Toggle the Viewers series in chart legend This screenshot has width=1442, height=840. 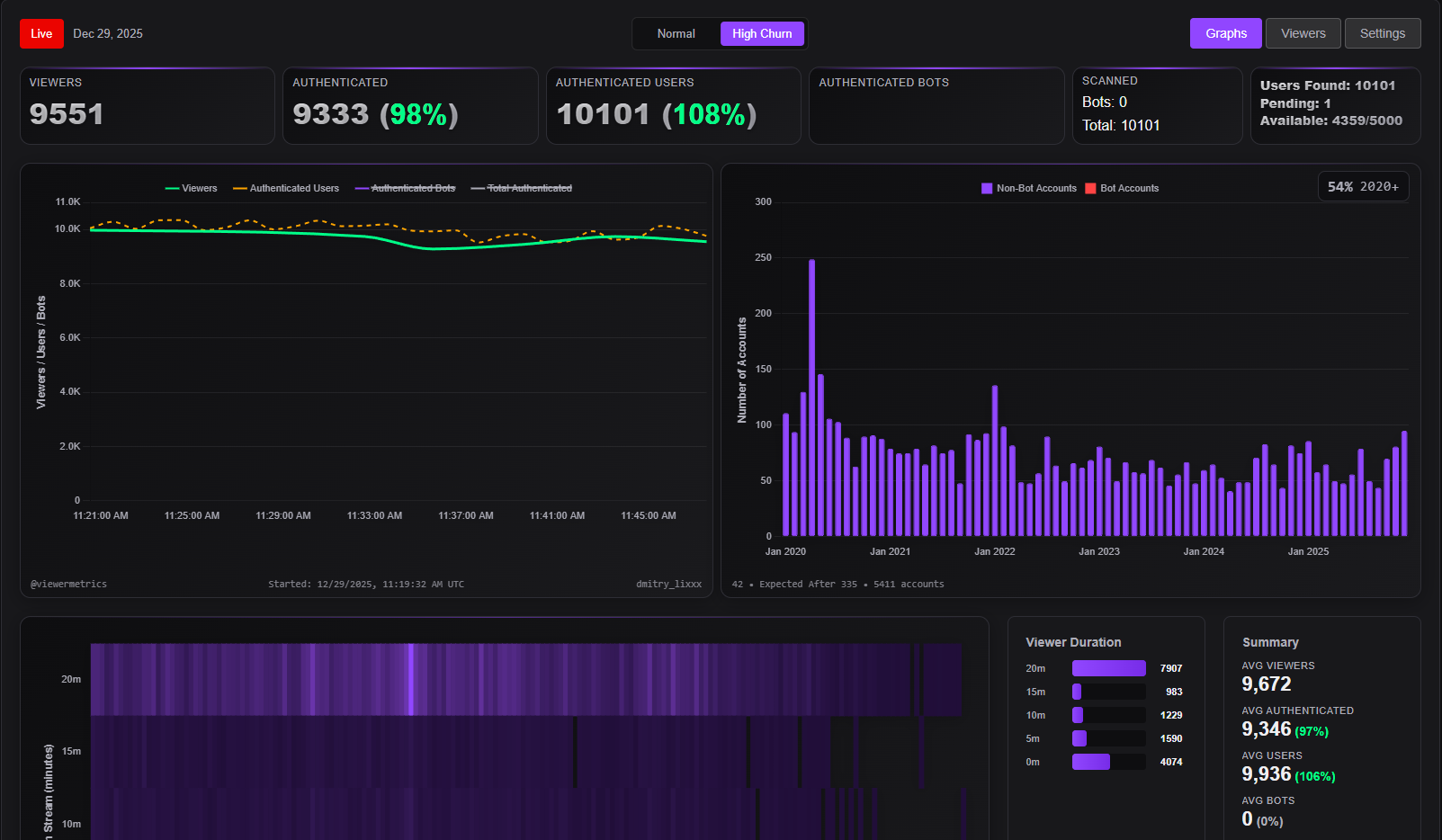pos(192,188)
